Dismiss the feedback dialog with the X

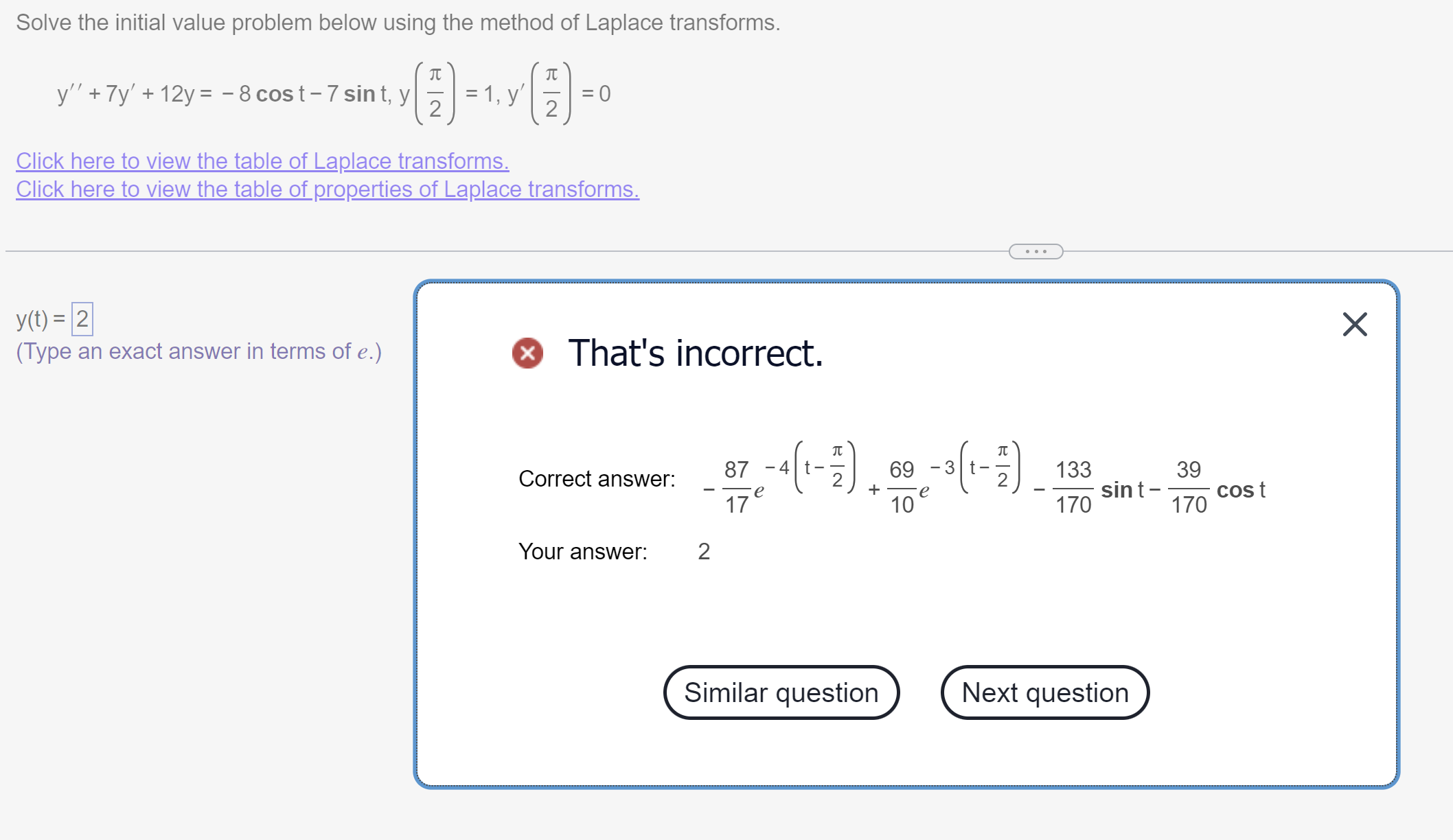click(x=1354, y=325)
